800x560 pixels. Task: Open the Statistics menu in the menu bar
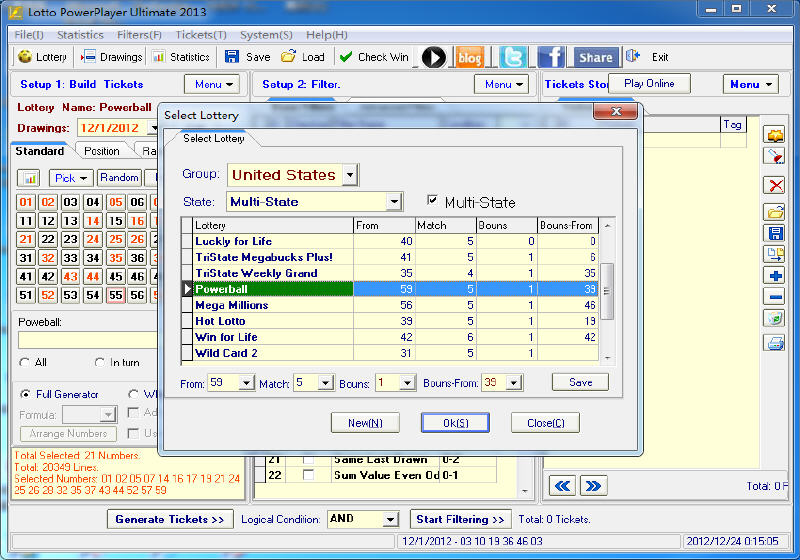[80, 35]
